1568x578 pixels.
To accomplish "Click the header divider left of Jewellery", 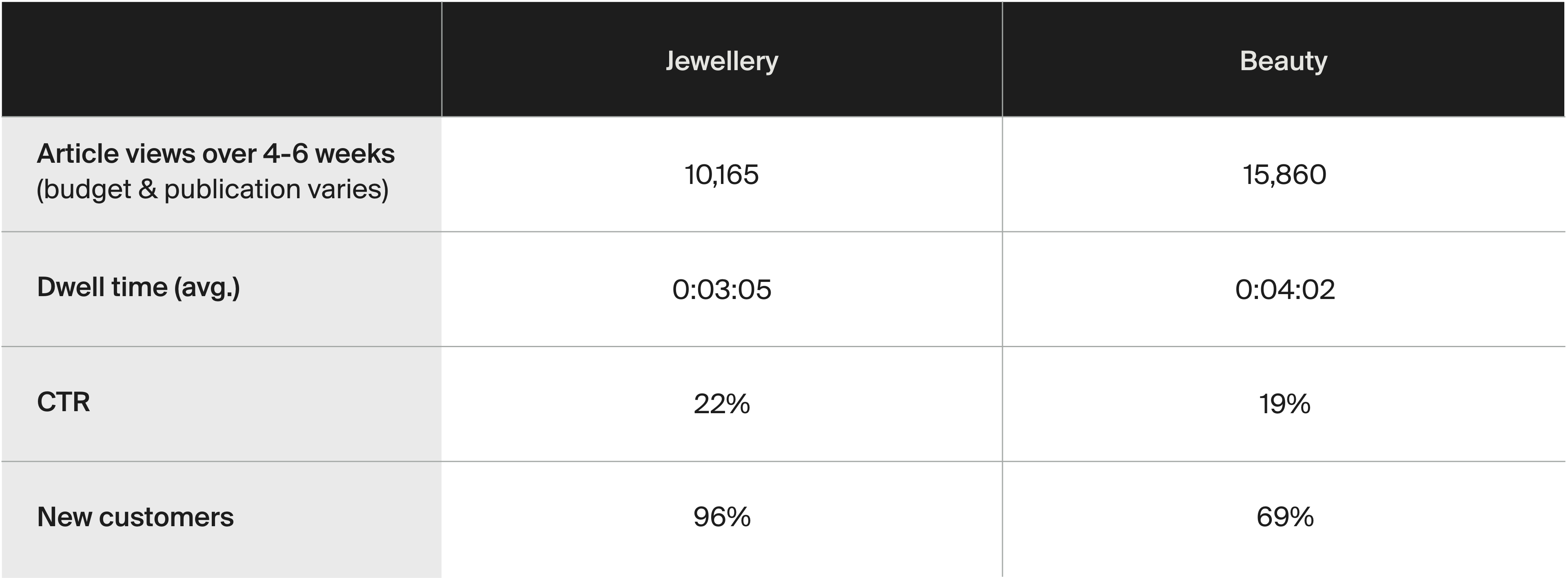I will coord(441,59).
